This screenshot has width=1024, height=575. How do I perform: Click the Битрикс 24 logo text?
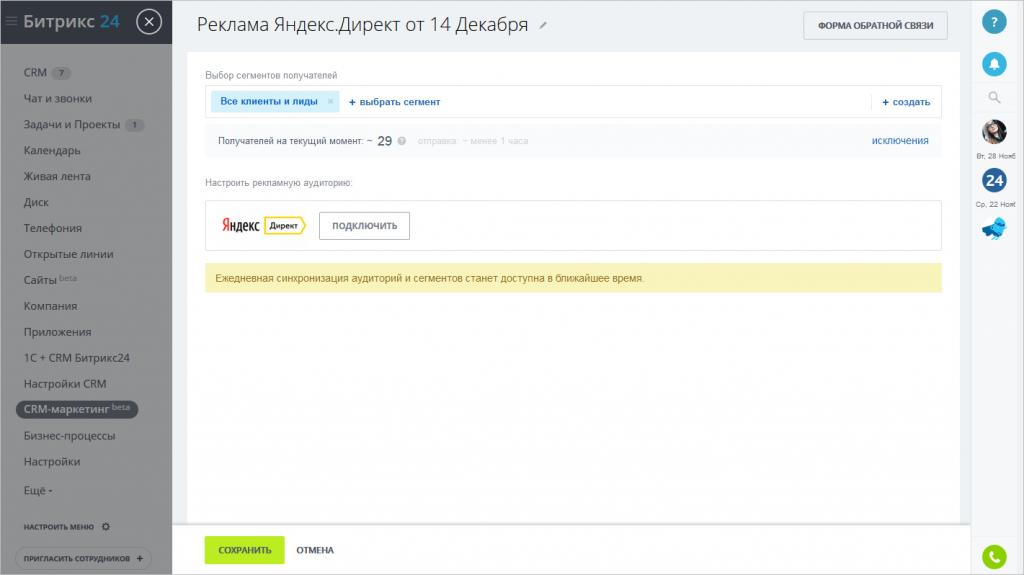[x=72, y=22]
